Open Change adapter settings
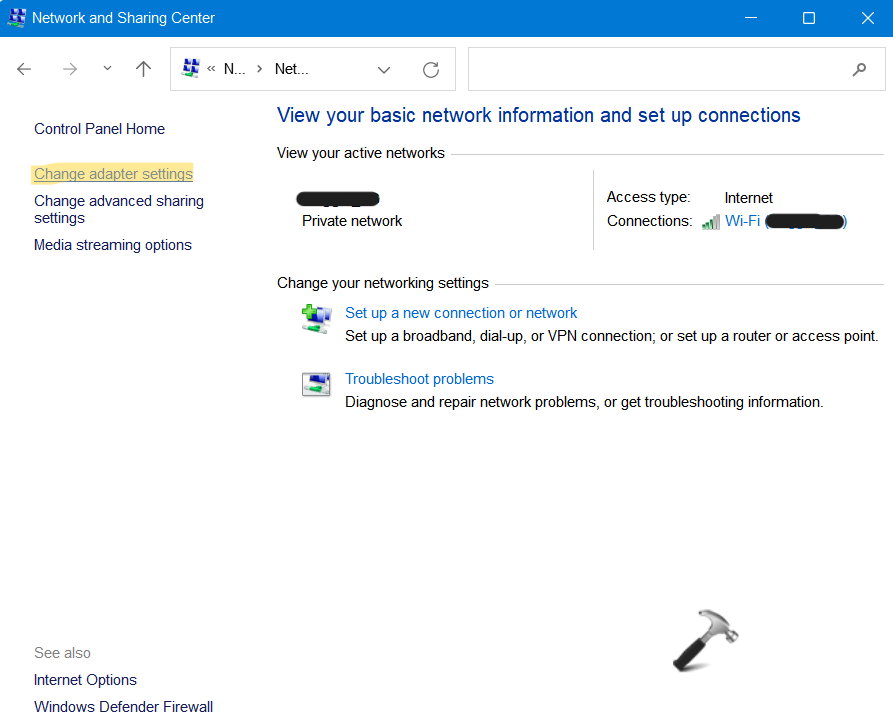Screen dimensions: 893x722 (x=113, y=174)
